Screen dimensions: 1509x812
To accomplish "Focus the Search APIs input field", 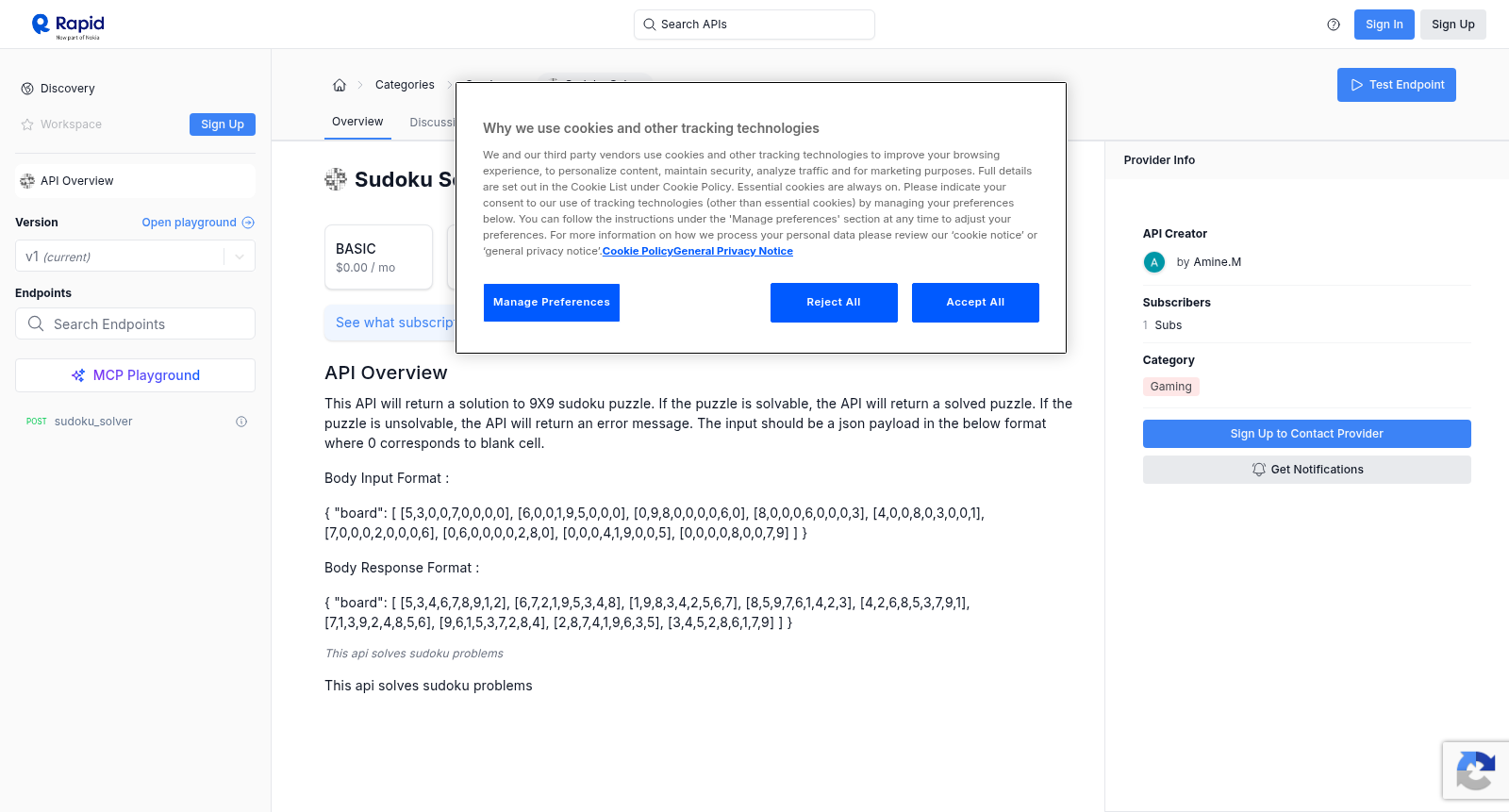I will (x=754, y=25).
